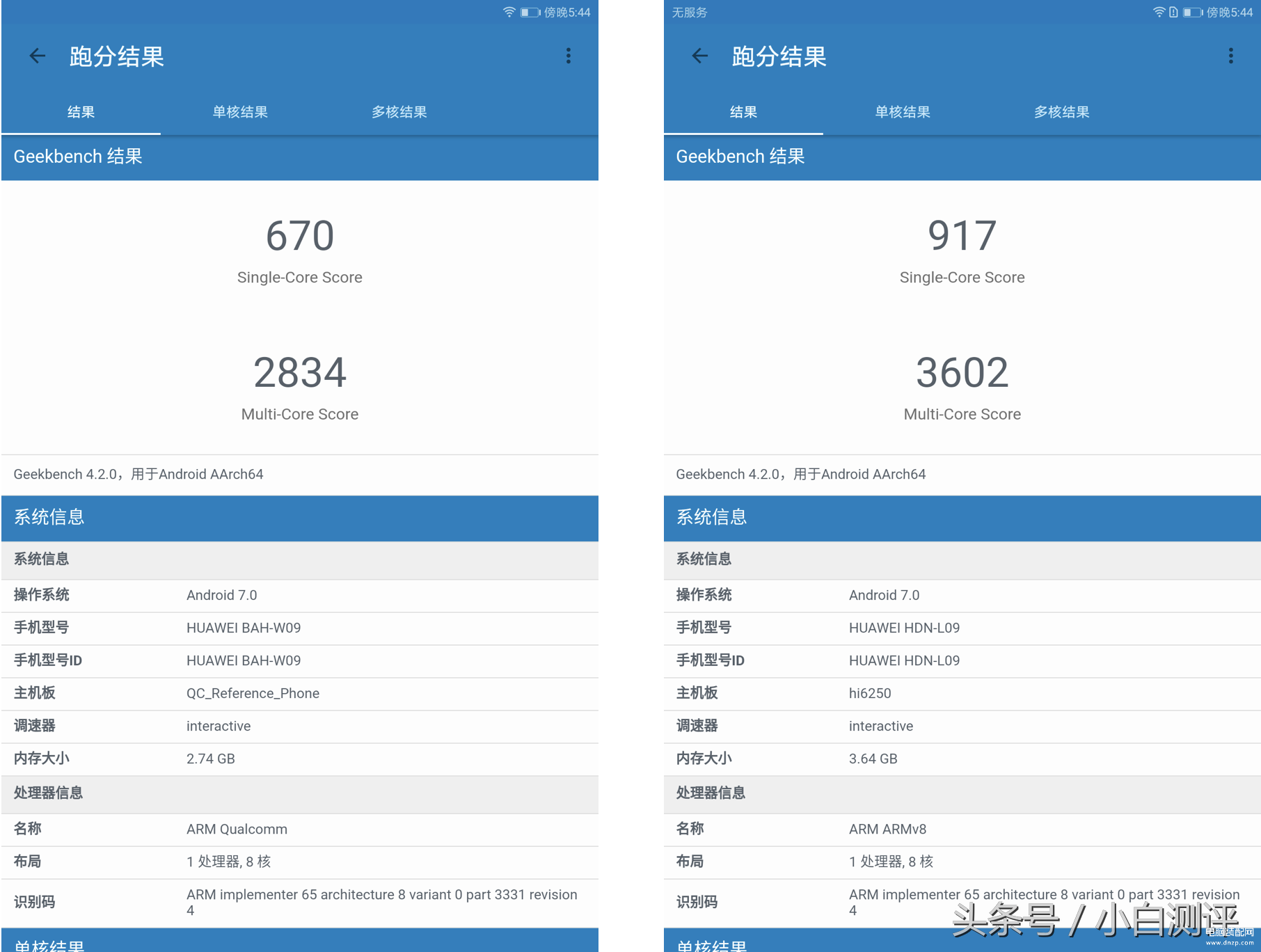Tap Android 7.0 on left screen
The height and width of the screenshot is (952, 1261).
[x=221, y=595]
